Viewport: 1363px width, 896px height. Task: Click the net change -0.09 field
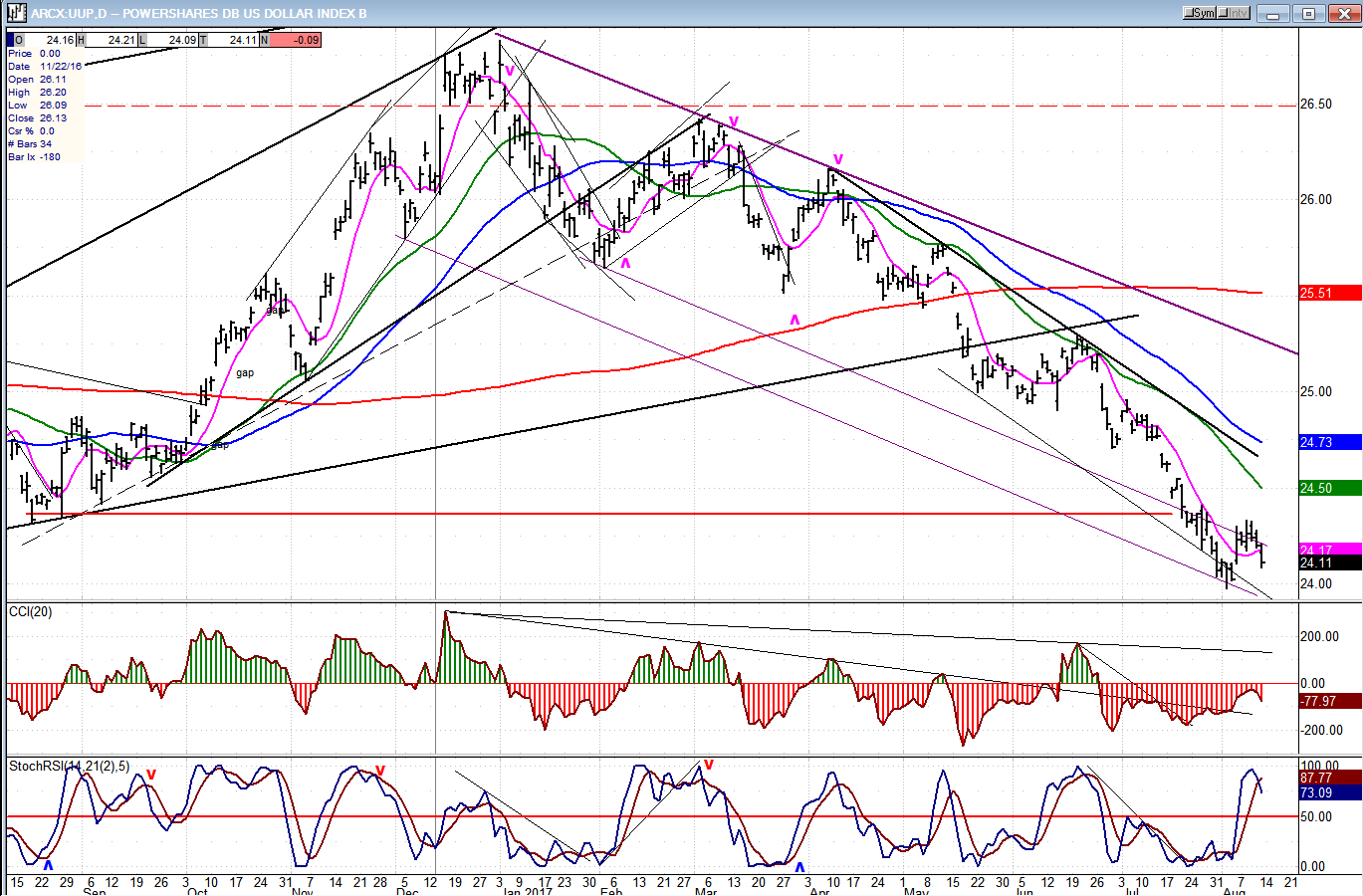pos(295,40)
